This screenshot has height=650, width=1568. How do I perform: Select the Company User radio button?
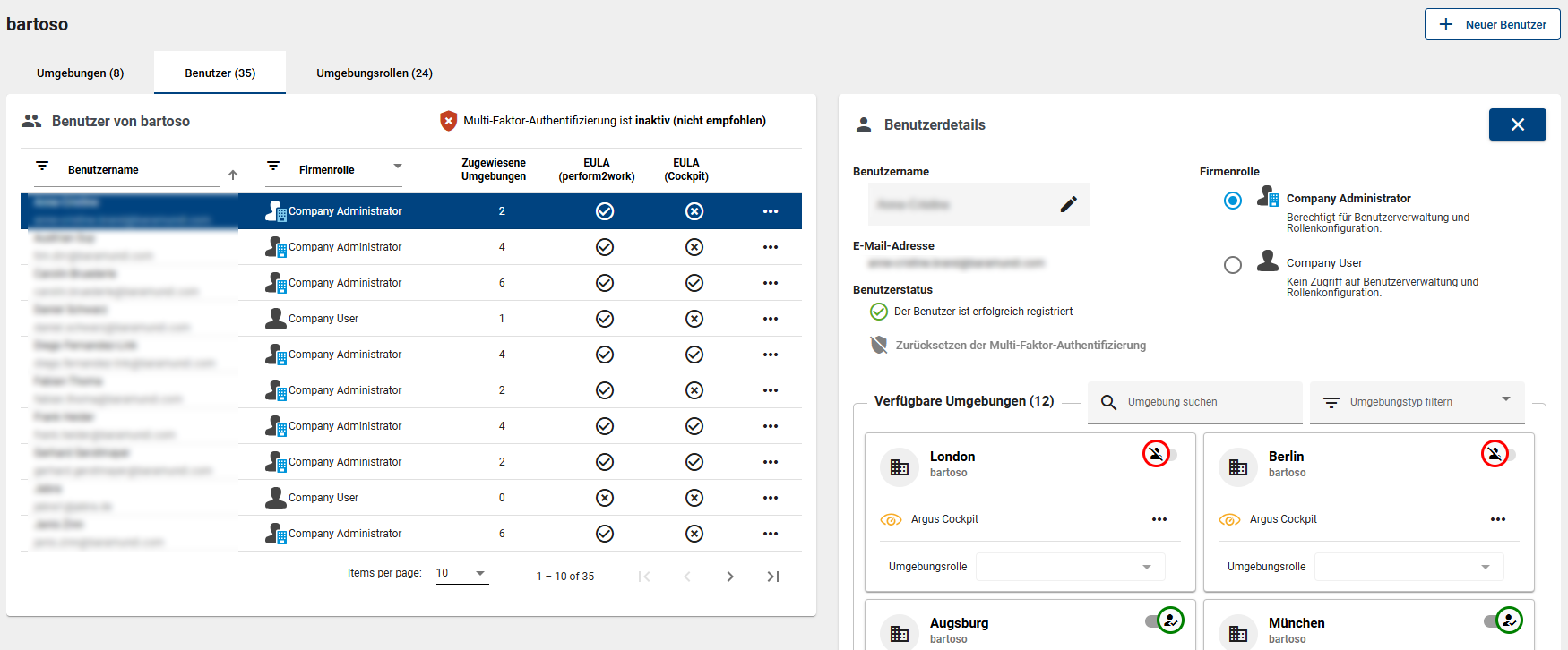coord(1233,265)
